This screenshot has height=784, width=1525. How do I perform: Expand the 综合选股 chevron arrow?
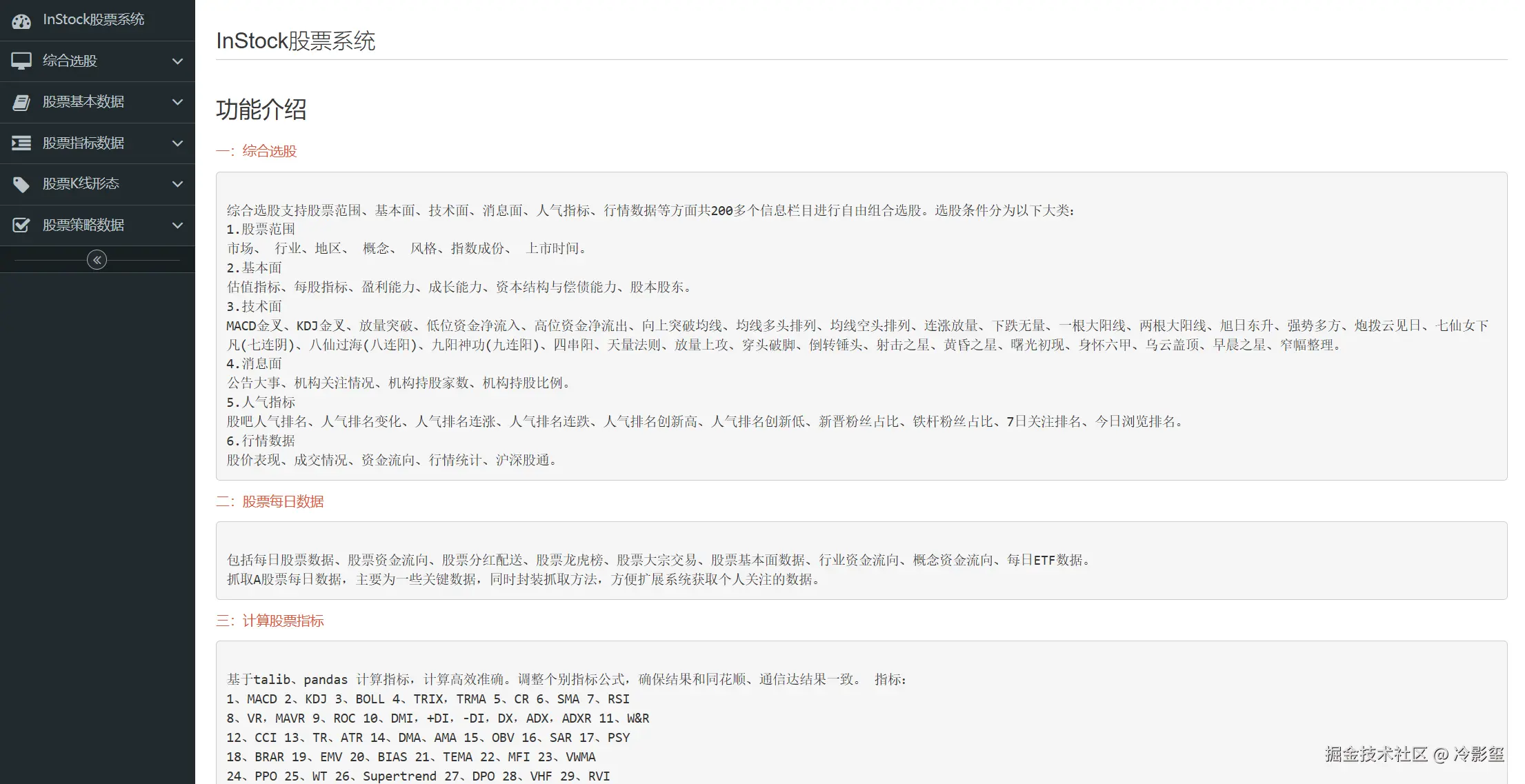click(177, 61)
